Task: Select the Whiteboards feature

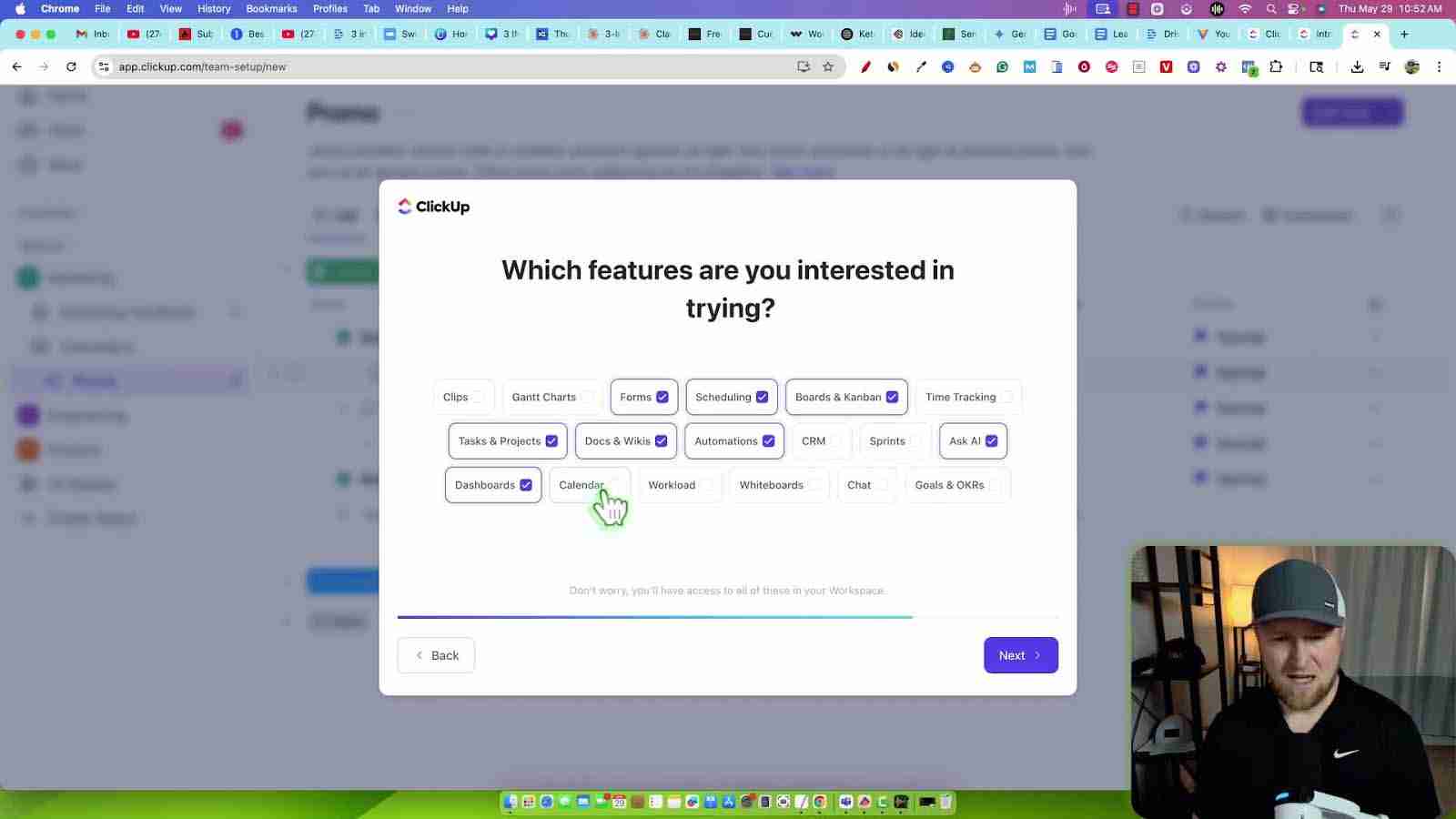Action: (779, 485)
